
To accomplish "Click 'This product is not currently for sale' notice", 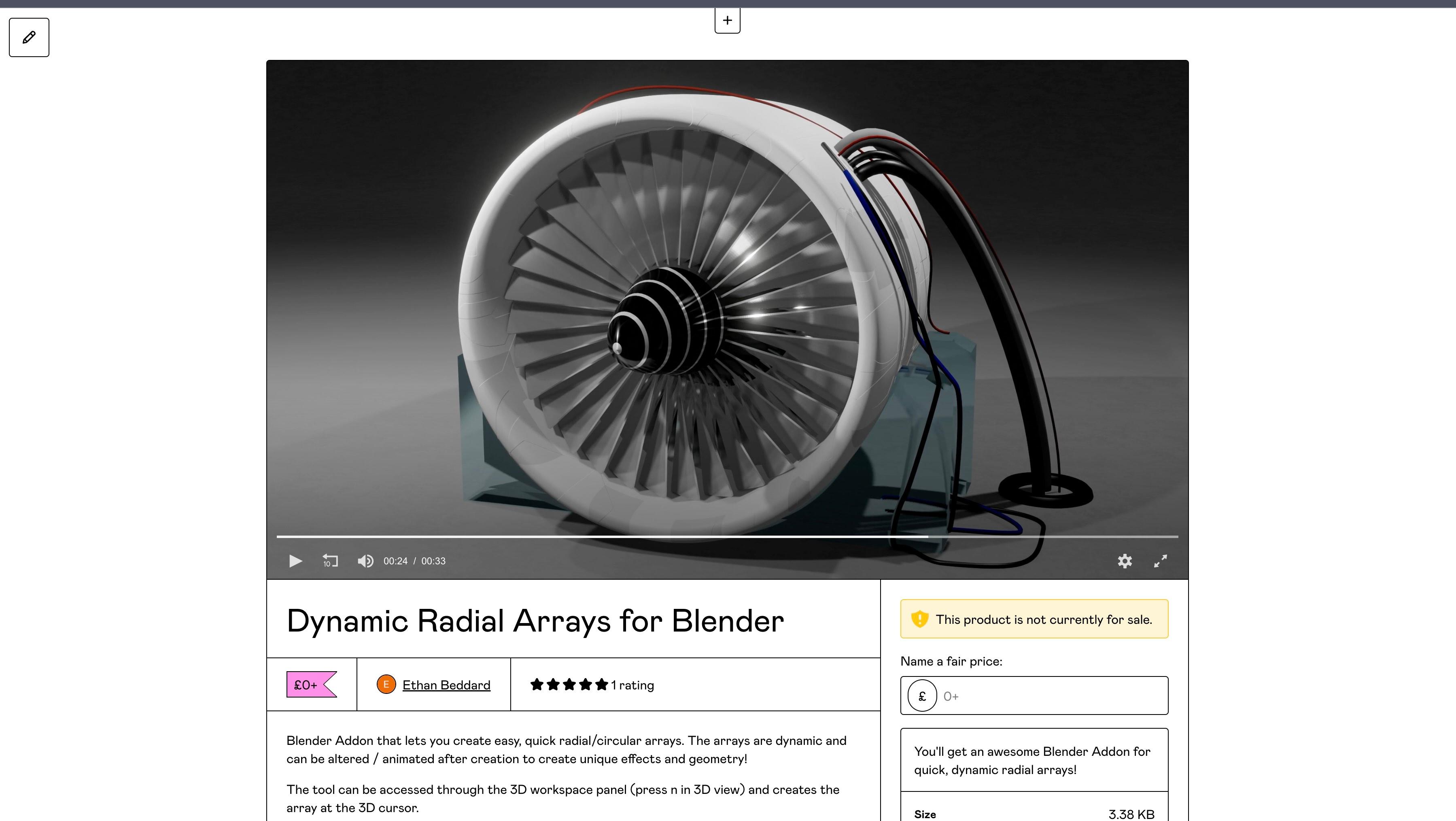I will click(1034, 619).
